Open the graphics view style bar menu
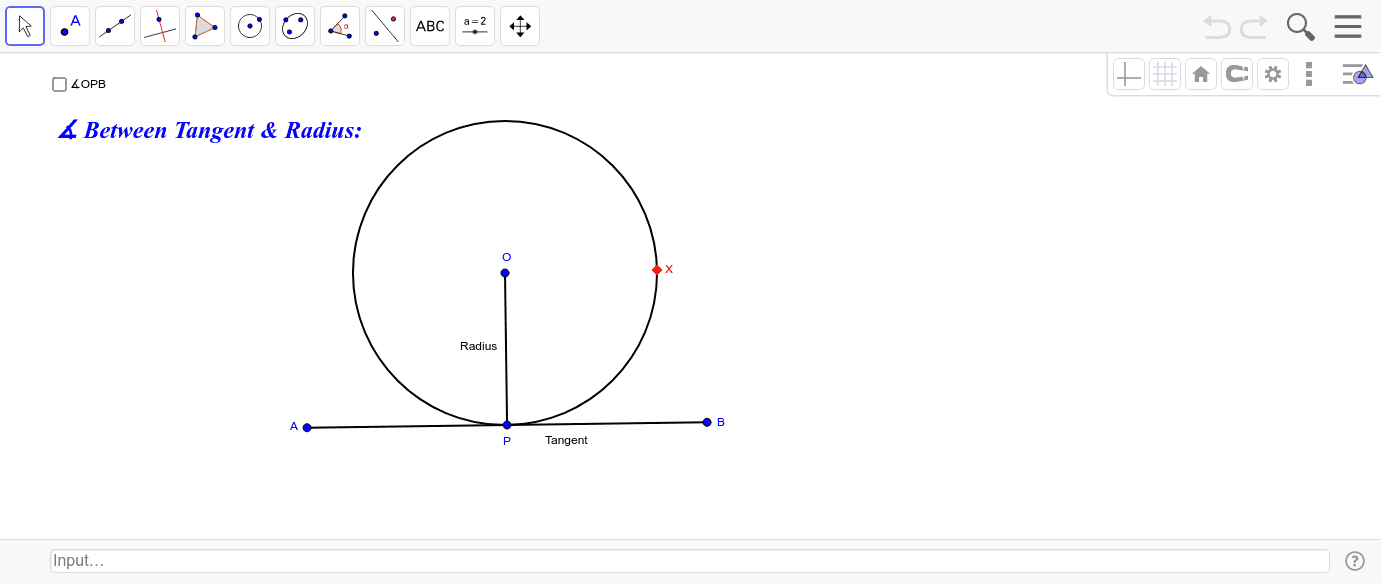Screen dimensions: 1382x584 click(x=1358, y=74)
